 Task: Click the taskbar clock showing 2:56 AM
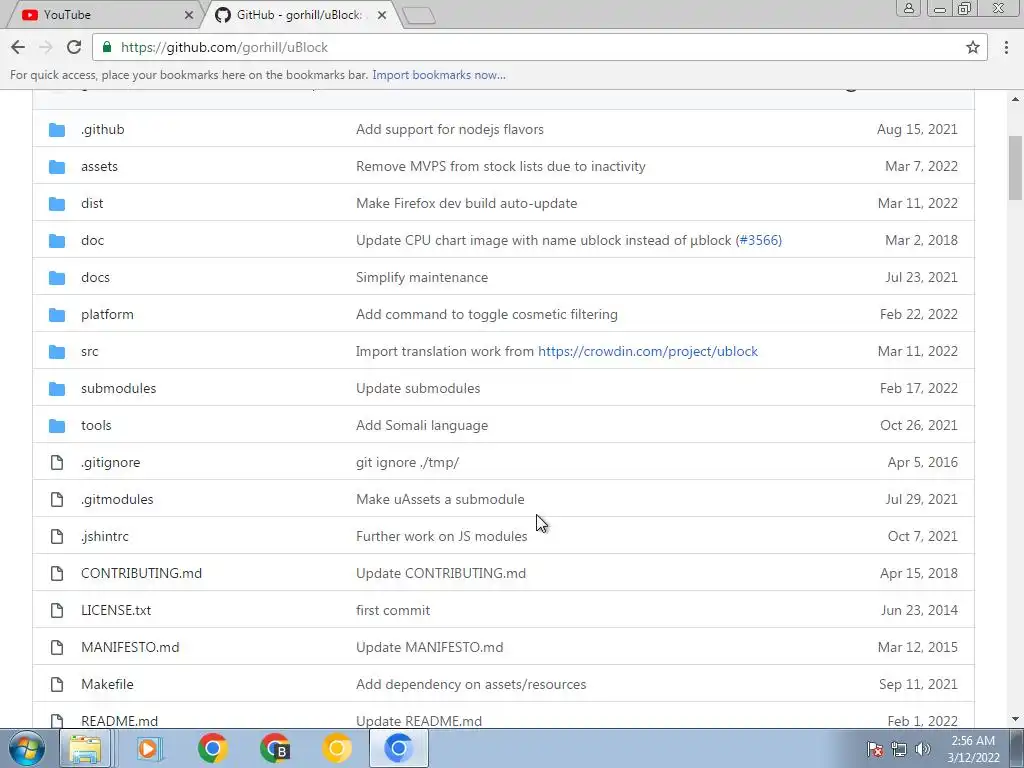973,741
